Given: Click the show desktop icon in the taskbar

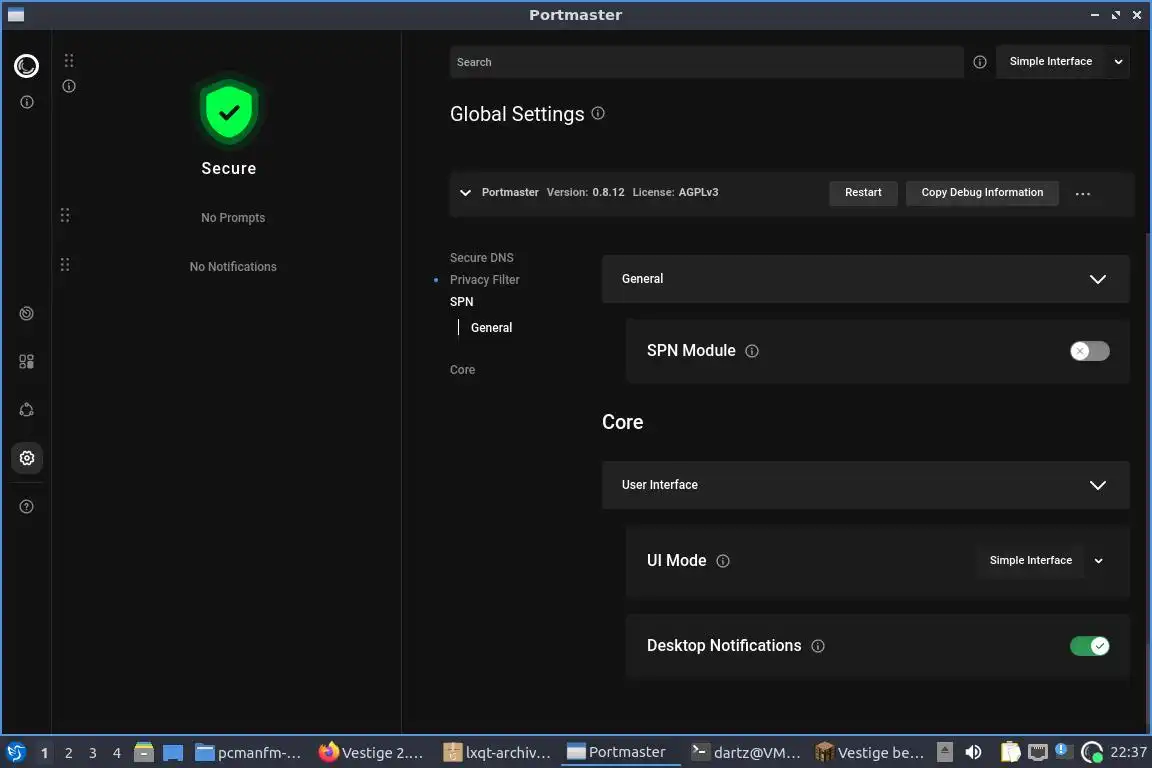Looking at the screenshot, I should [x=173, y=753].
